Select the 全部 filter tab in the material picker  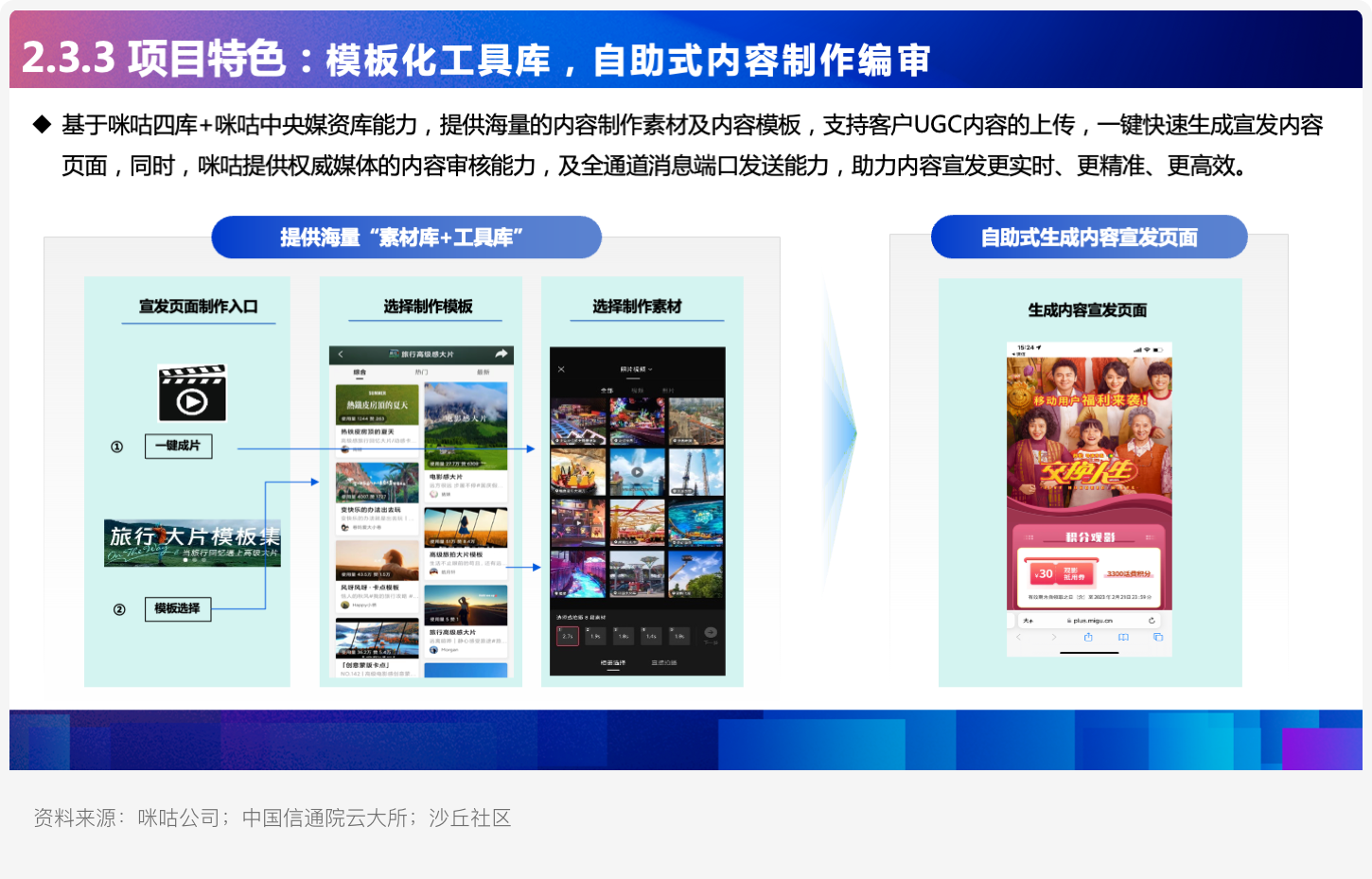pyautogui.click(x=607, y=390)
